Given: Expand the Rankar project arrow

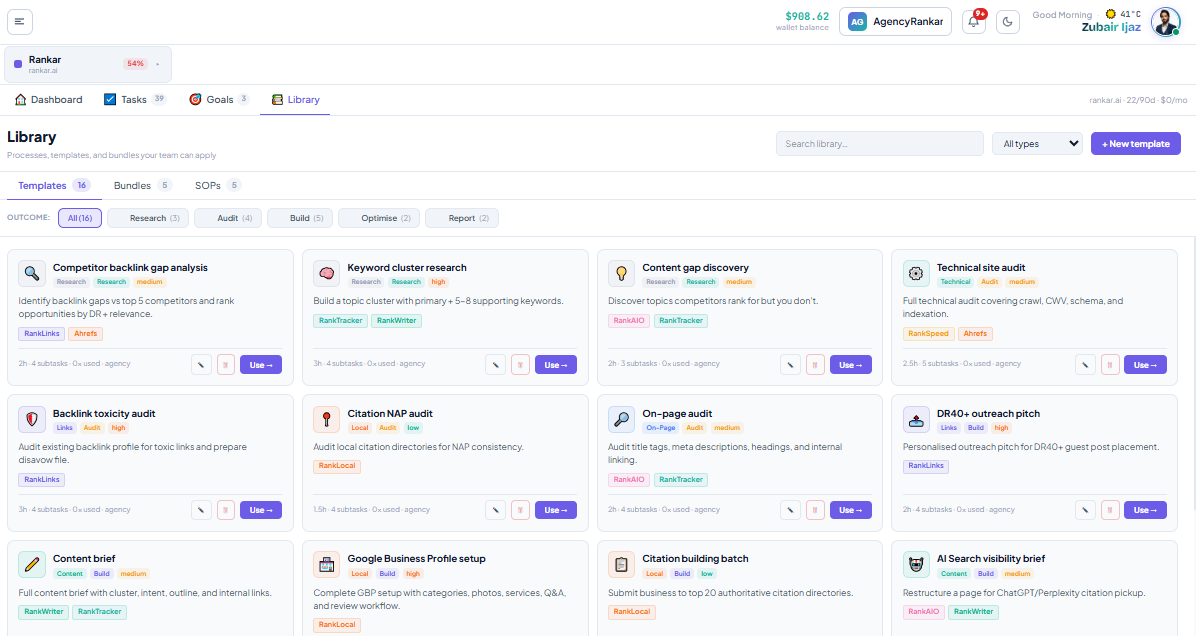Looking at the screenshot, I should click(x=158, y=64).
